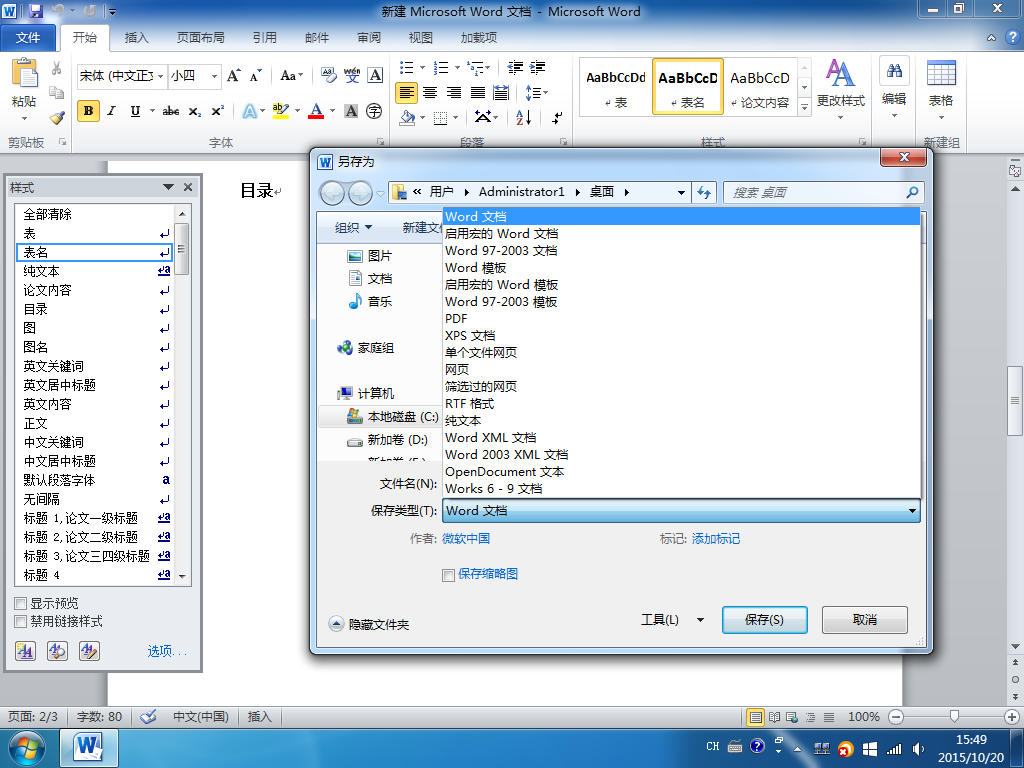Check the Save Thumbnail checkbox

tap(448, 575)
